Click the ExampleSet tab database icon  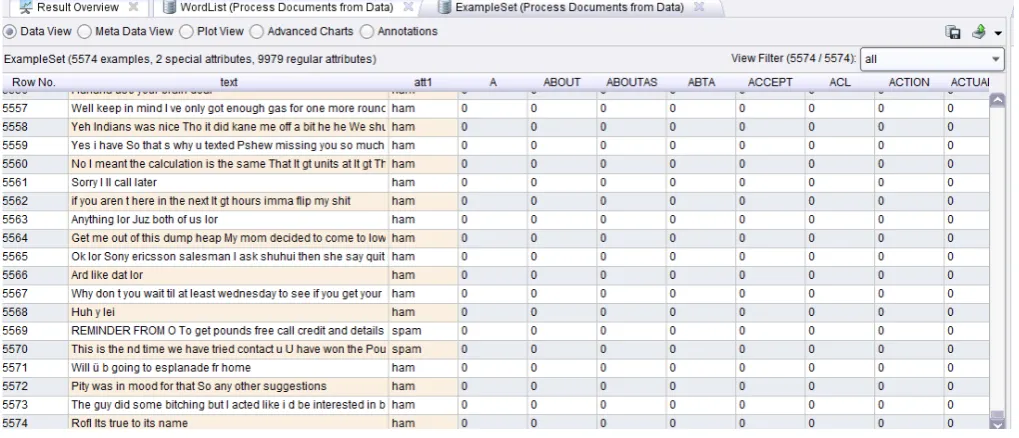(445, 7)
